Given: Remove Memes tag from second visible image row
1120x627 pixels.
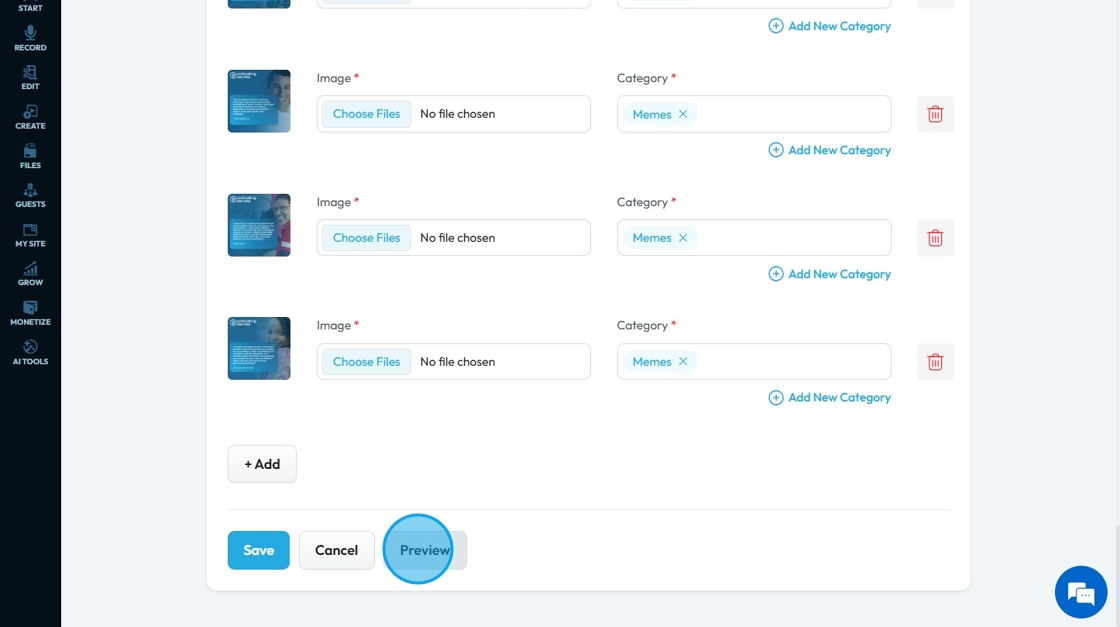Looking at the screenshot, I should point(683,238).
